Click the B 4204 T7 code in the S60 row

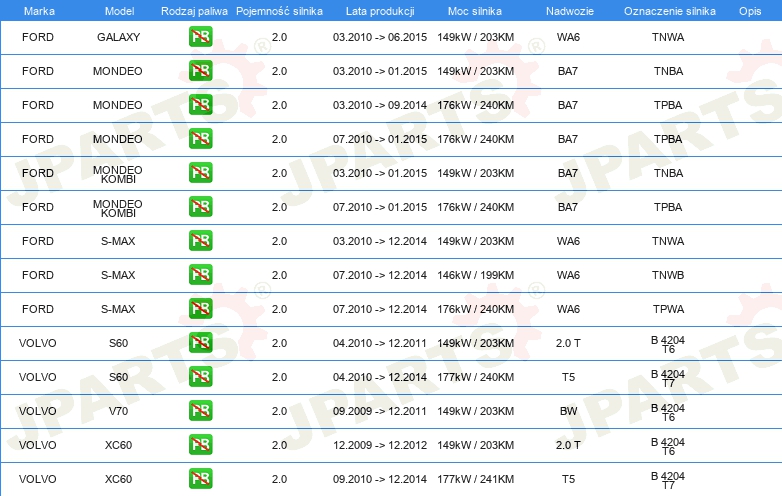(x=668, y=378)
